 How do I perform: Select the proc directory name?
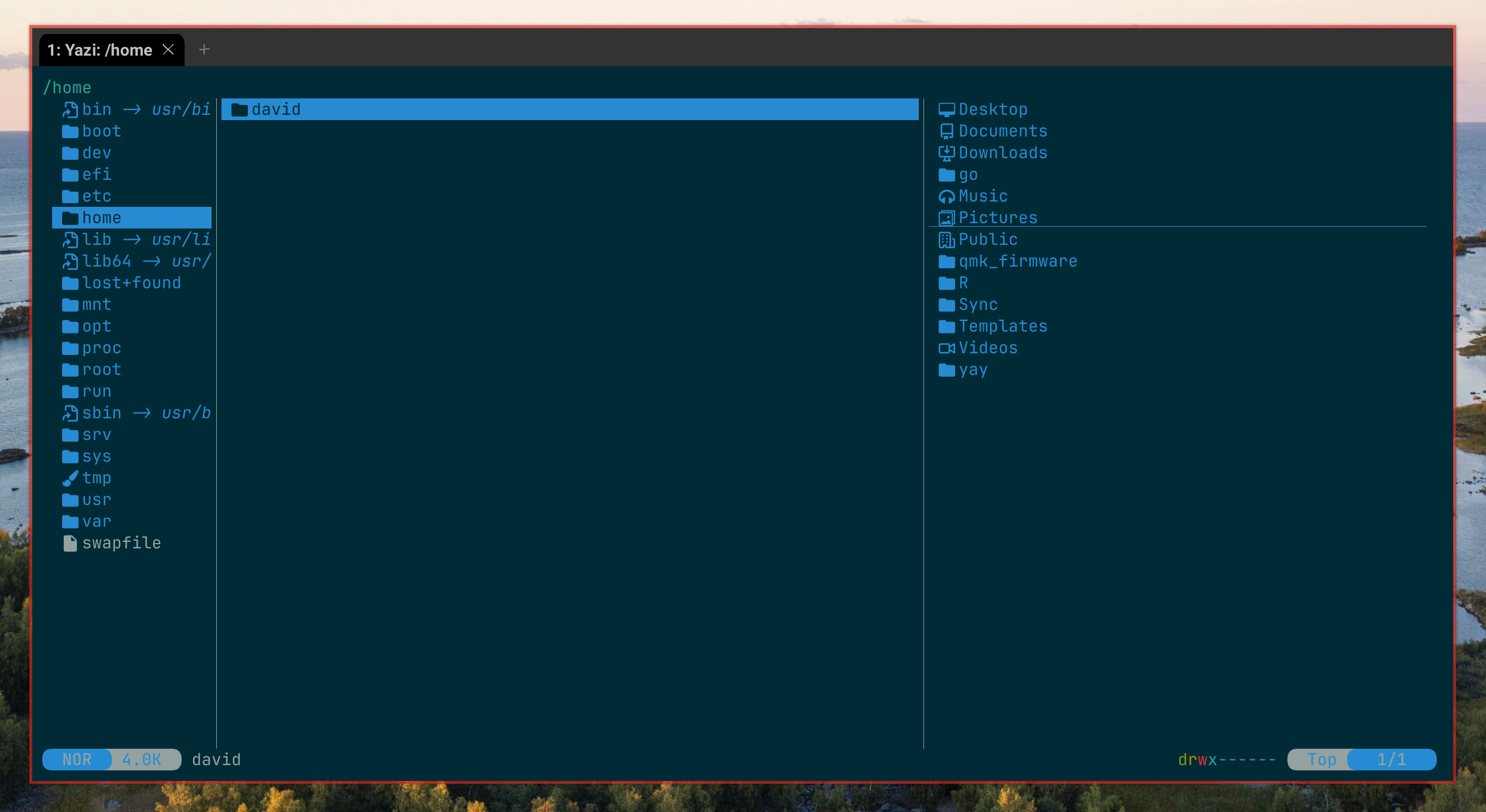pos(102,348)
